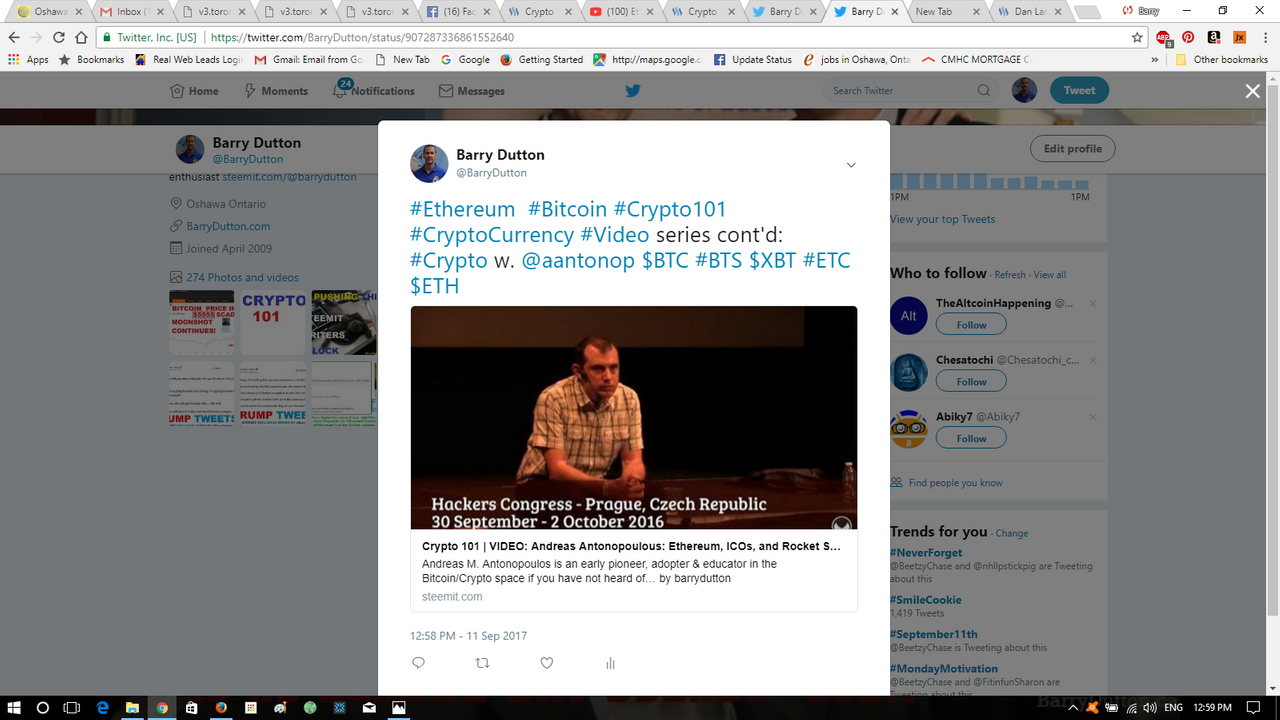Like the tweet with the heart icon

(x=547, y=663)
